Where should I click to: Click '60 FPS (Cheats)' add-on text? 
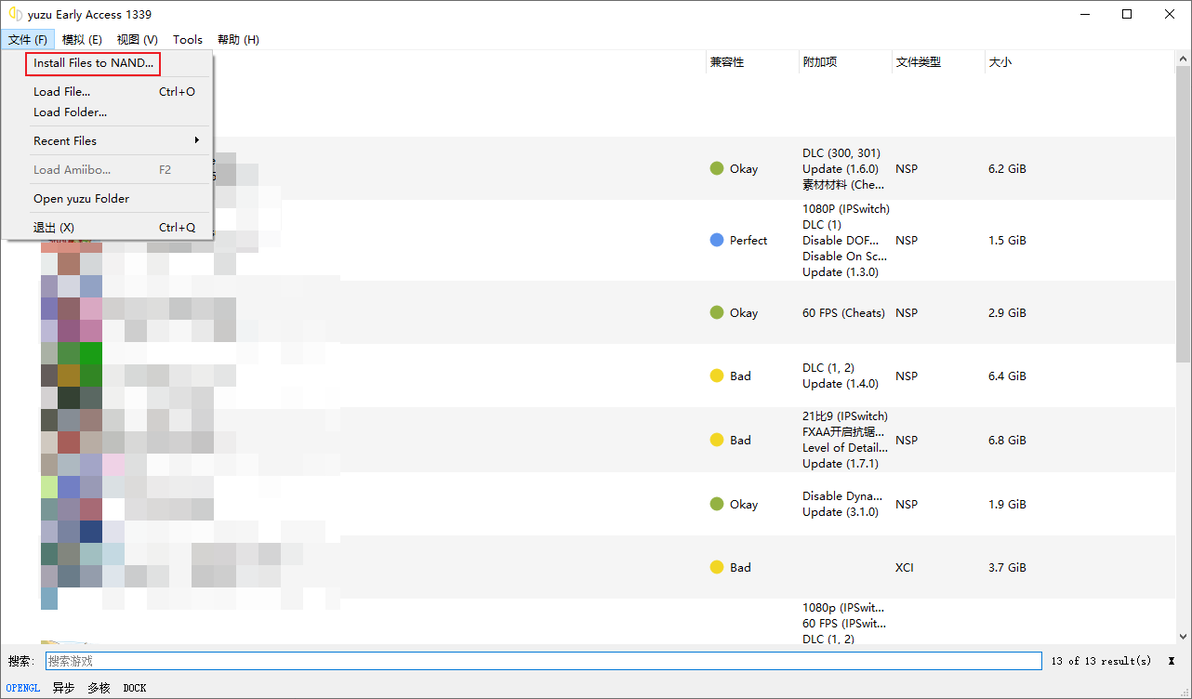point(844,313)
